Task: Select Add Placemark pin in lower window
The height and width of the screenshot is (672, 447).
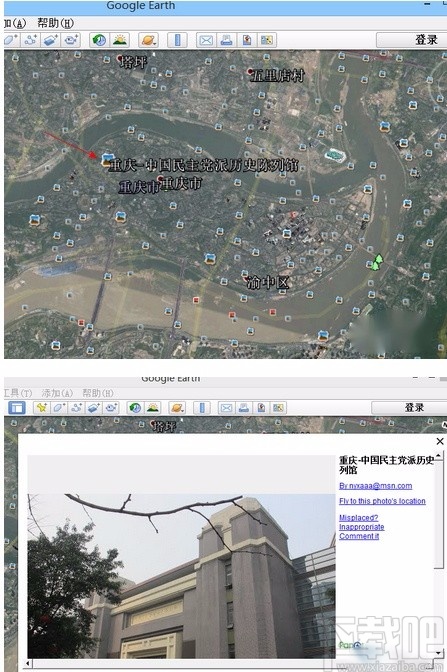Action: (42, 408)
